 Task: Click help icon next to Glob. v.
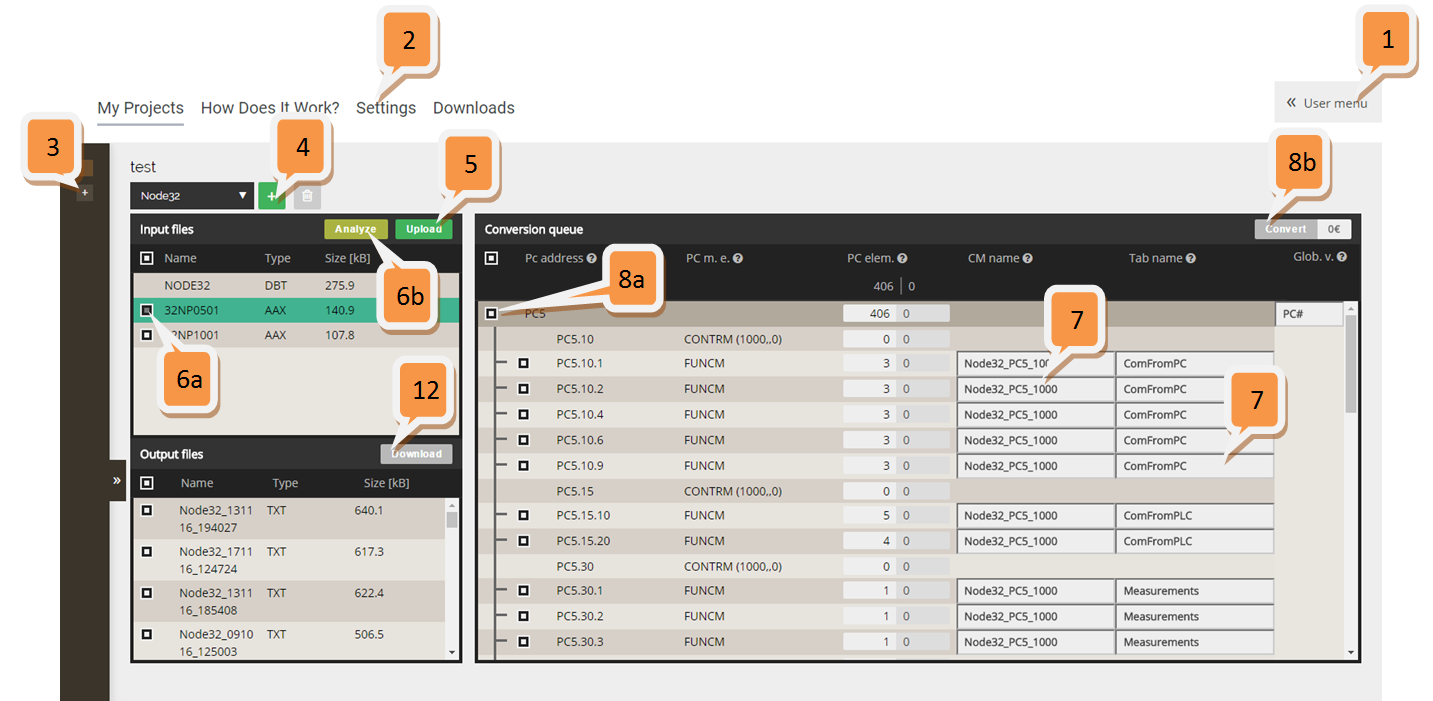(x=1341, y=257)
